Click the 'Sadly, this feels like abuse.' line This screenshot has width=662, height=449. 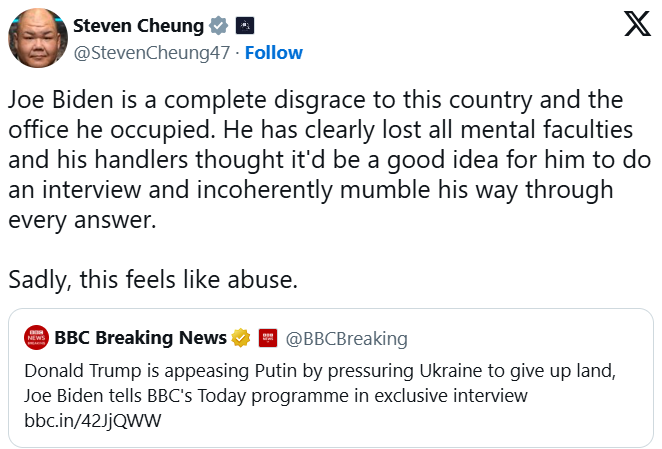tap(153, 280)
